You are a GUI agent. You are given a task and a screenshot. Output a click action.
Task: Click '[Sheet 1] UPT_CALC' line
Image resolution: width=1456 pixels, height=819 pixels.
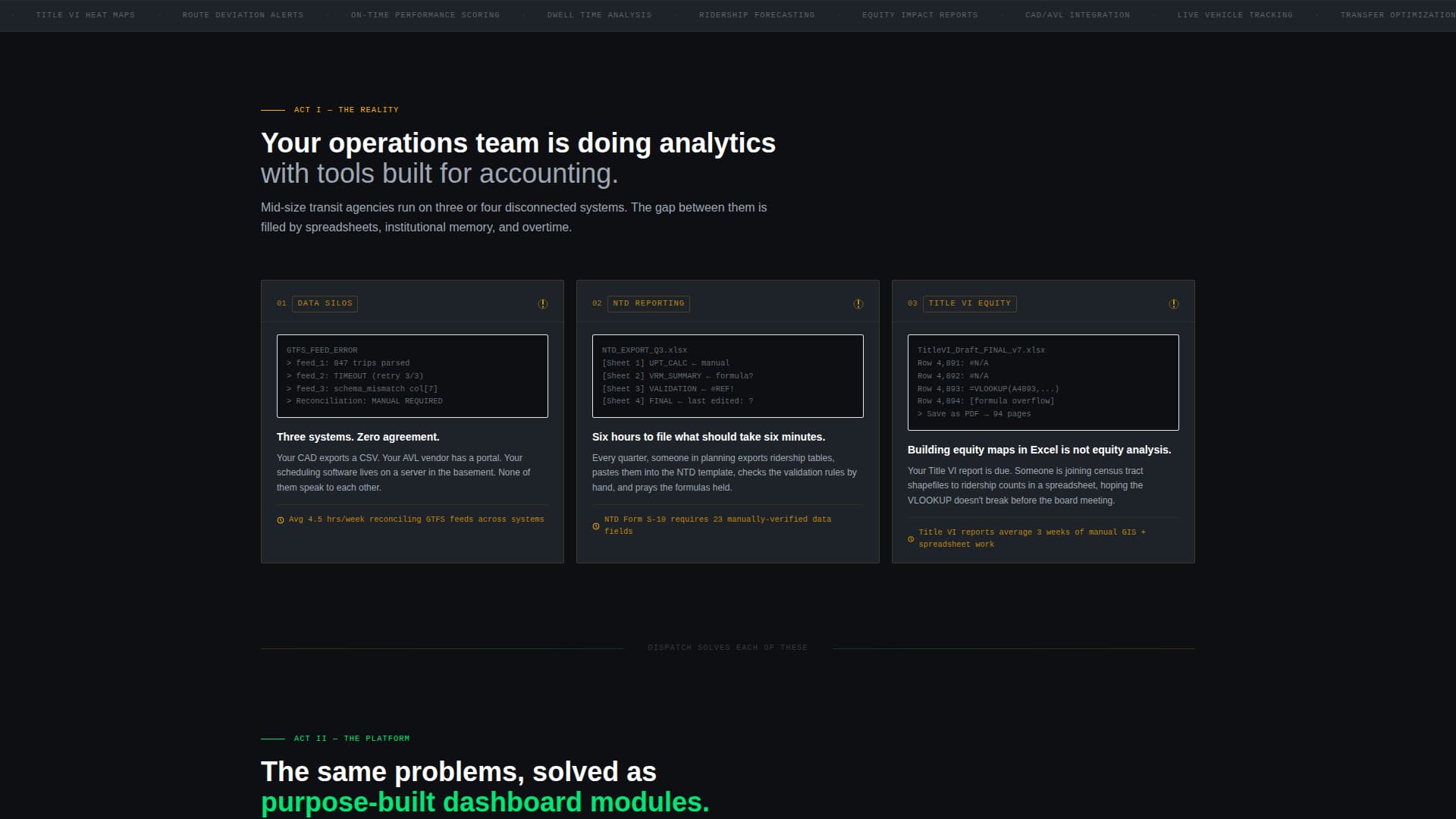(666, 363)
